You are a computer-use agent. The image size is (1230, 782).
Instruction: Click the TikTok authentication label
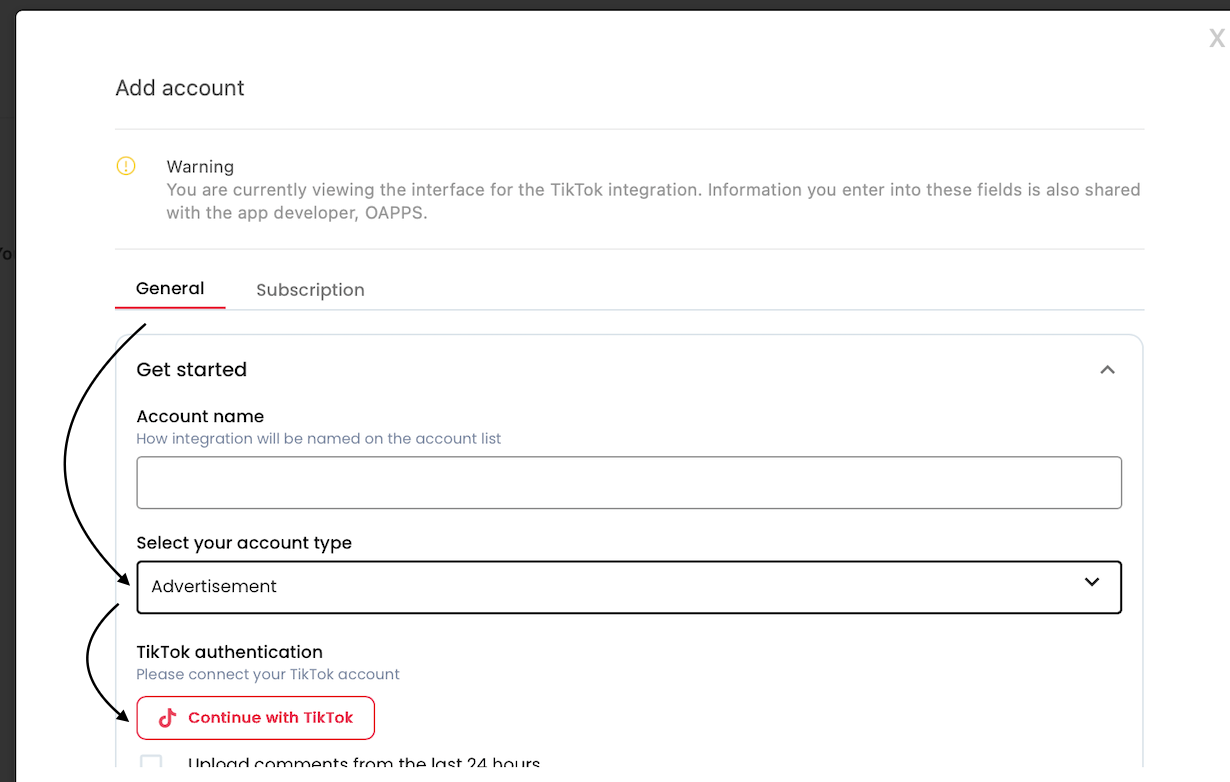(x=229, y=652)
